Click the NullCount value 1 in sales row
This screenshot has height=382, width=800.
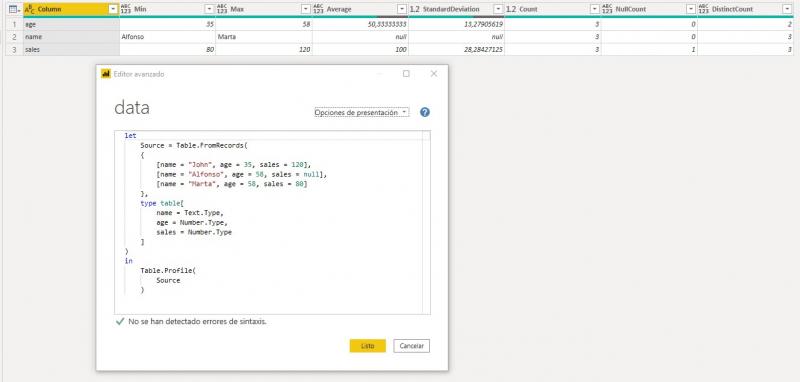click(x=649, y=49)
